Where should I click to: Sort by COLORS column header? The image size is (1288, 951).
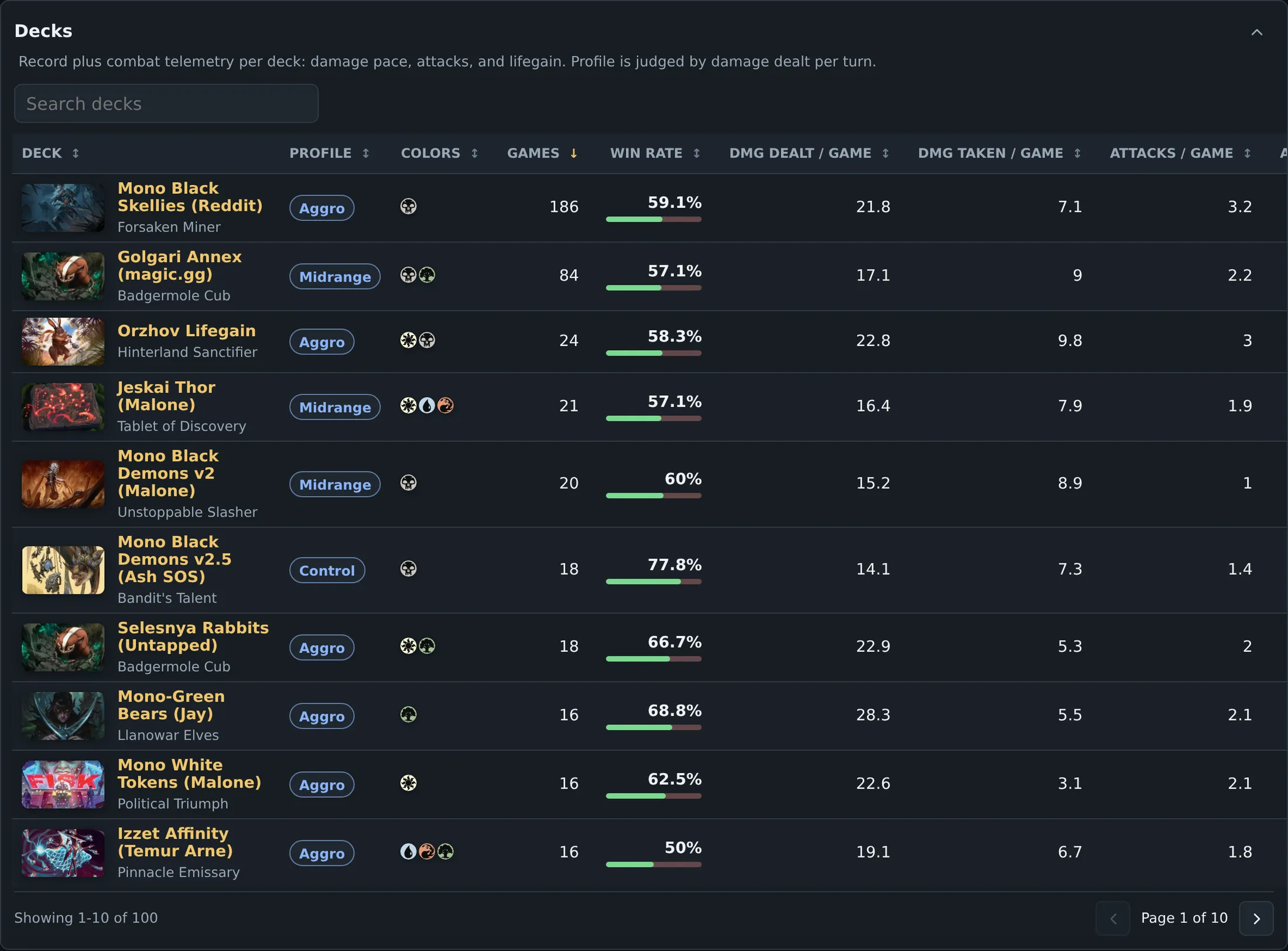[439, 153]
